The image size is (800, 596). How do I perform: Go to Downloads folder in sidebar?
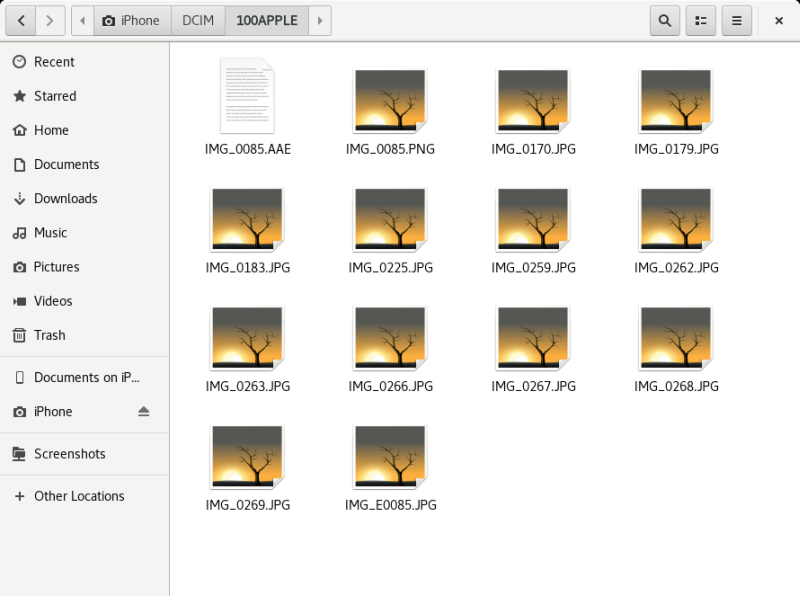coord(65,198)
